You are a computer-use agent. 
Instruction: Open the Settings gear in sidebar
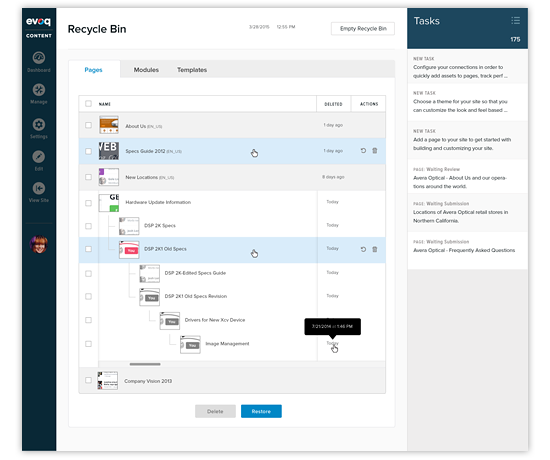click(39, 125)
